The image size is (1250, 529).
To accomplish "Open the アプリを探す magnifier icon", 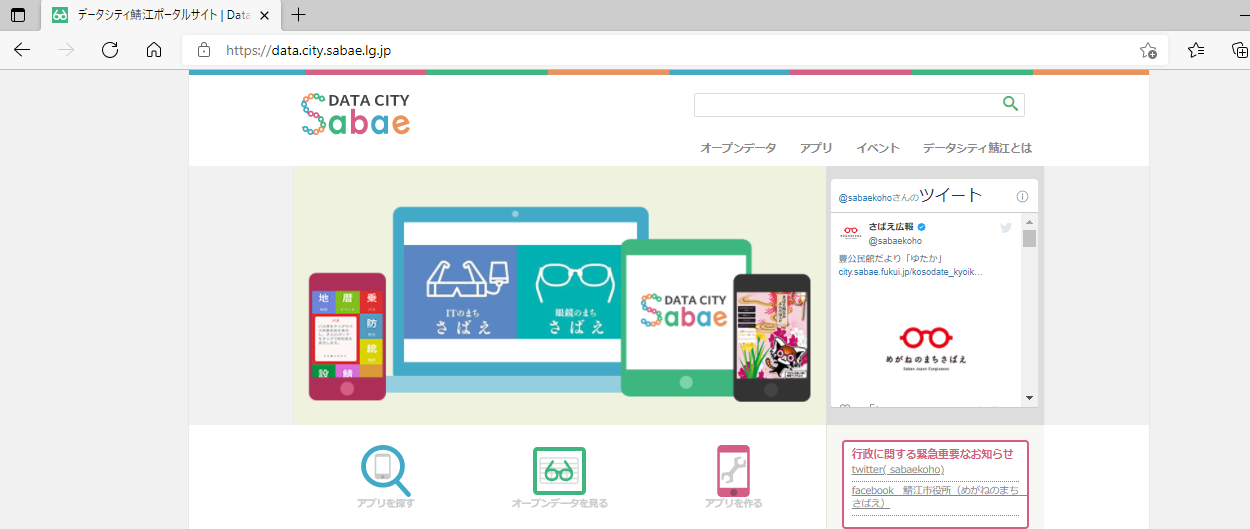I will [x=385, y=470].
